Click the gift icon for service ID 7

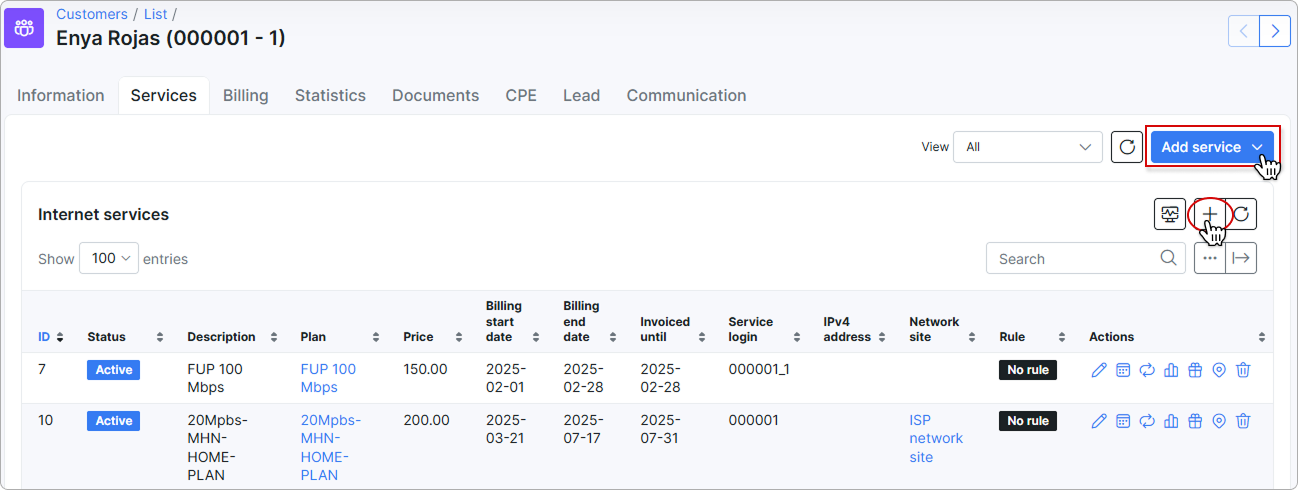[1195, 370]
